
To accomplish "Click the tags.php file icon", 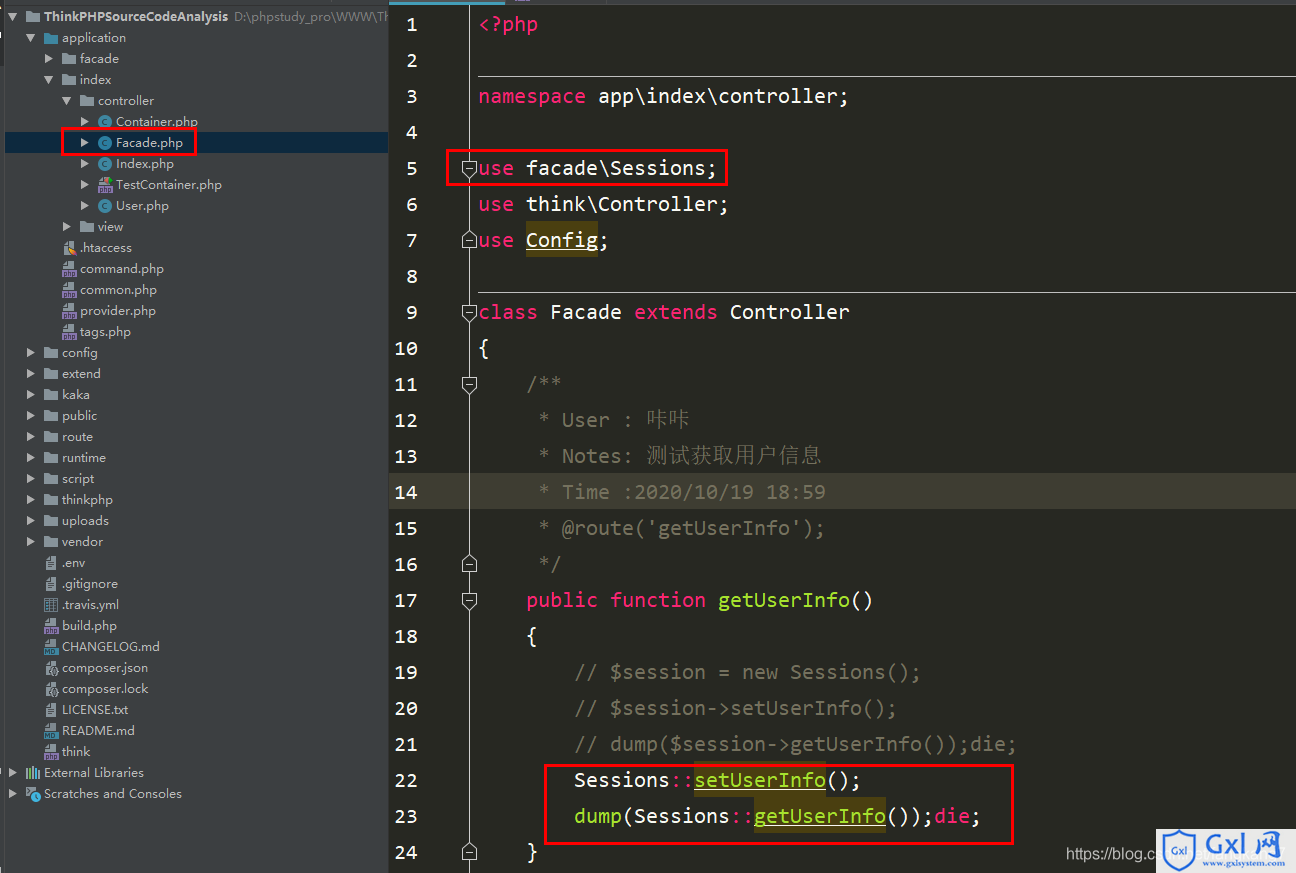I will coord(69,332).
